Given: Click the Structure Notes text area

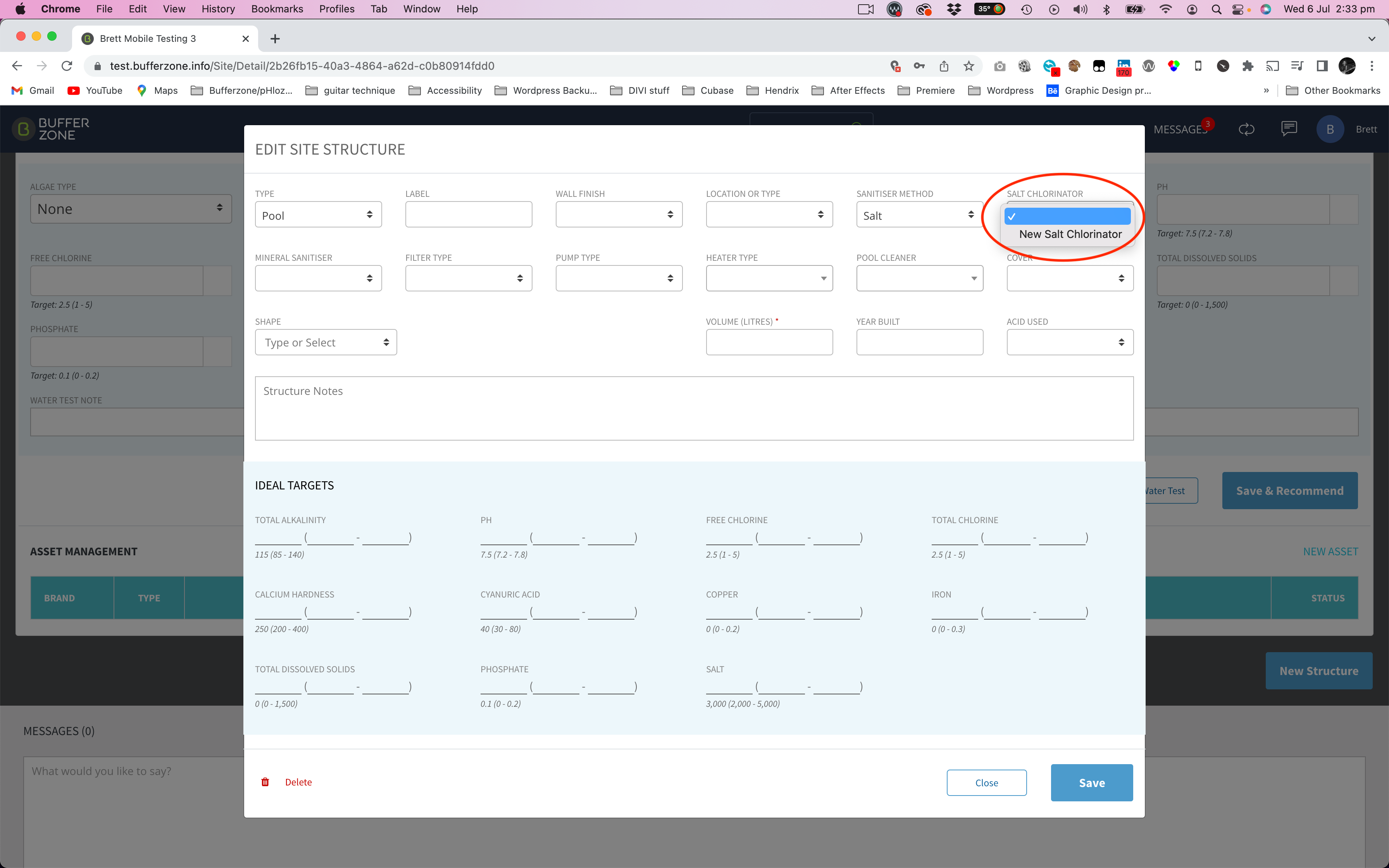Looking at the screenshot, I should [x=693, y=408].
